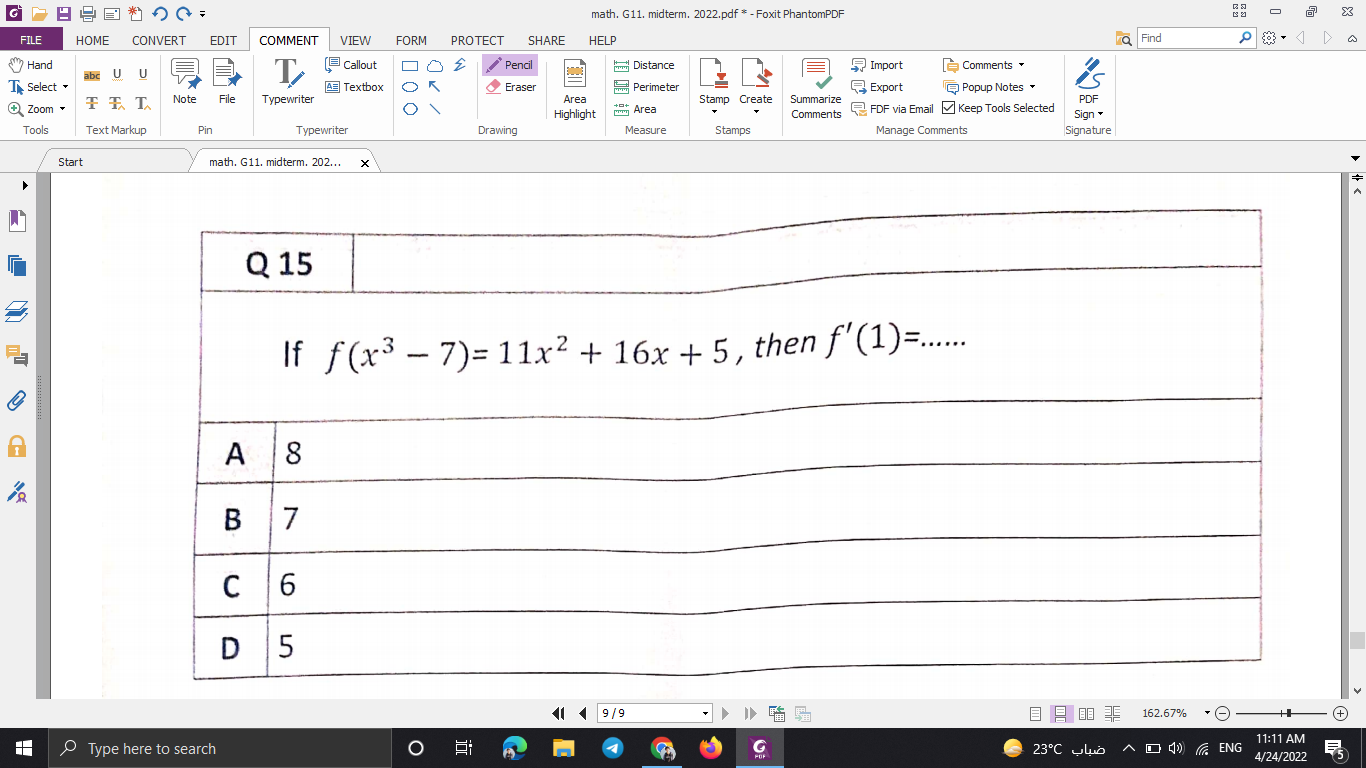Select the Distance measure tool

click(645, 64)
